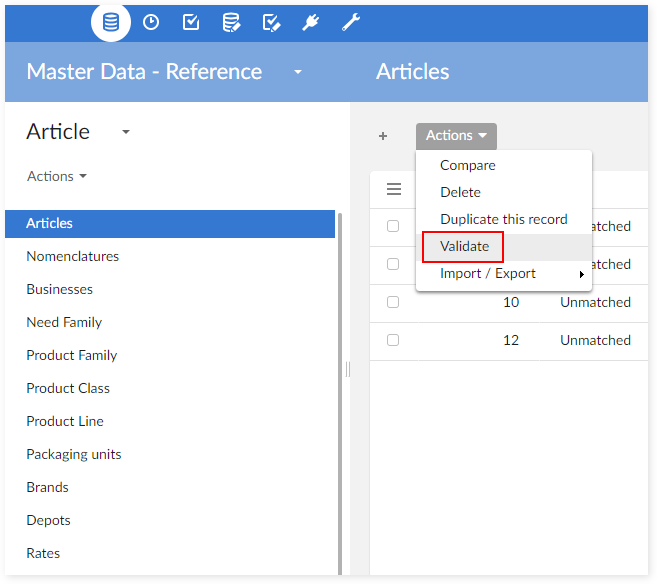Open the plug connector icon
Viewport: 657px width, 584px height.
pyautogui.click(x=311, y=22)
